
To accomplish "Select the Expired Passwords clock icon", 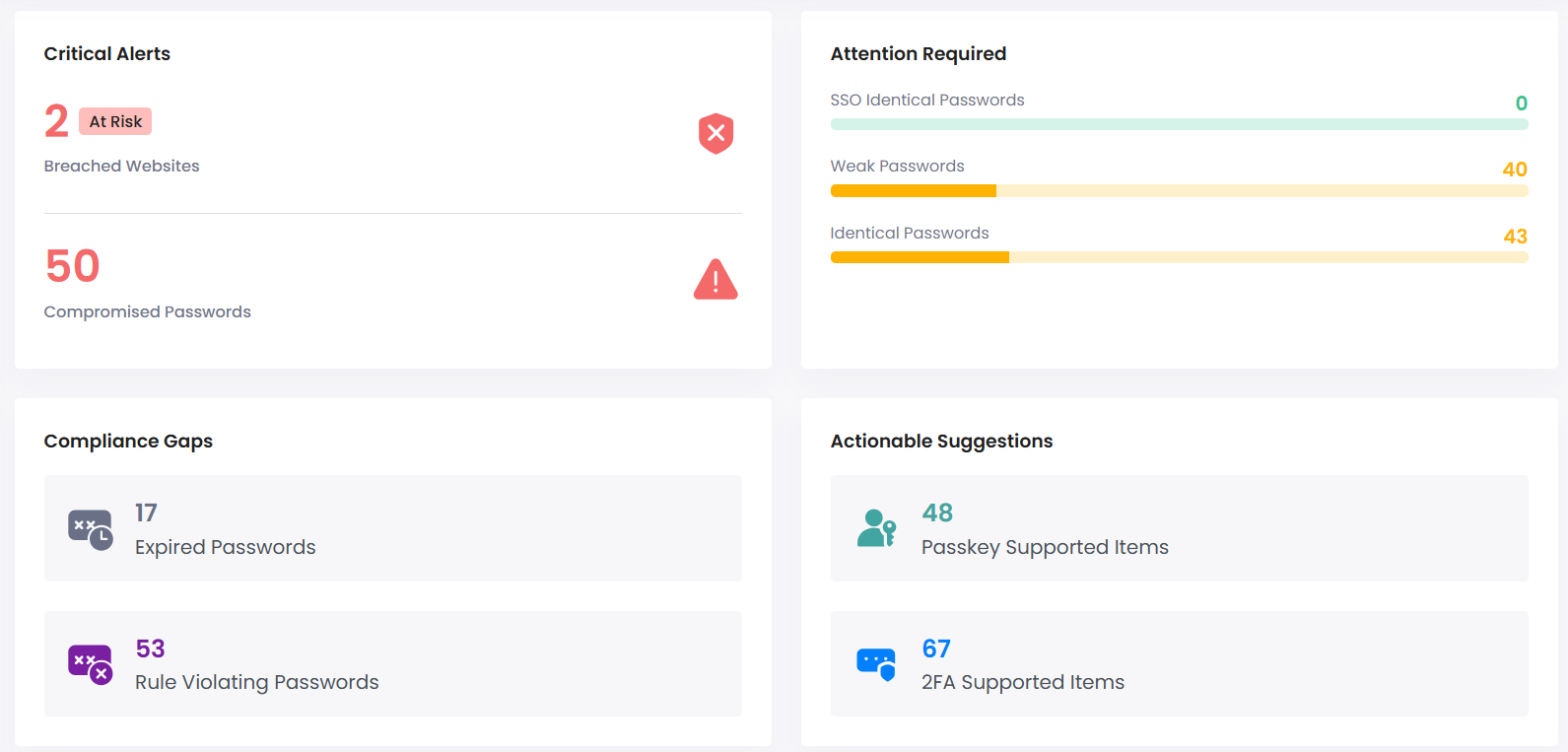I will click(90, 529).
